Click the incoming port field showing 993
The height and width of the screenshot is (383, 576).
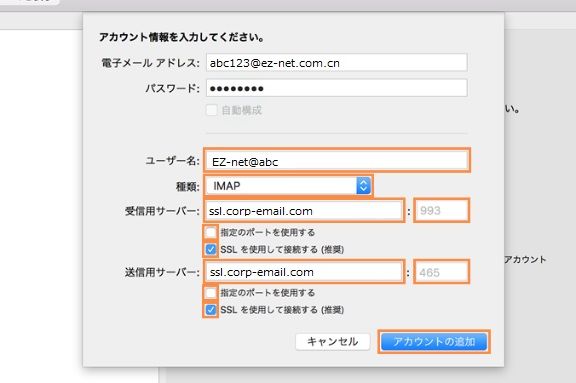click(x=441, y=211)
